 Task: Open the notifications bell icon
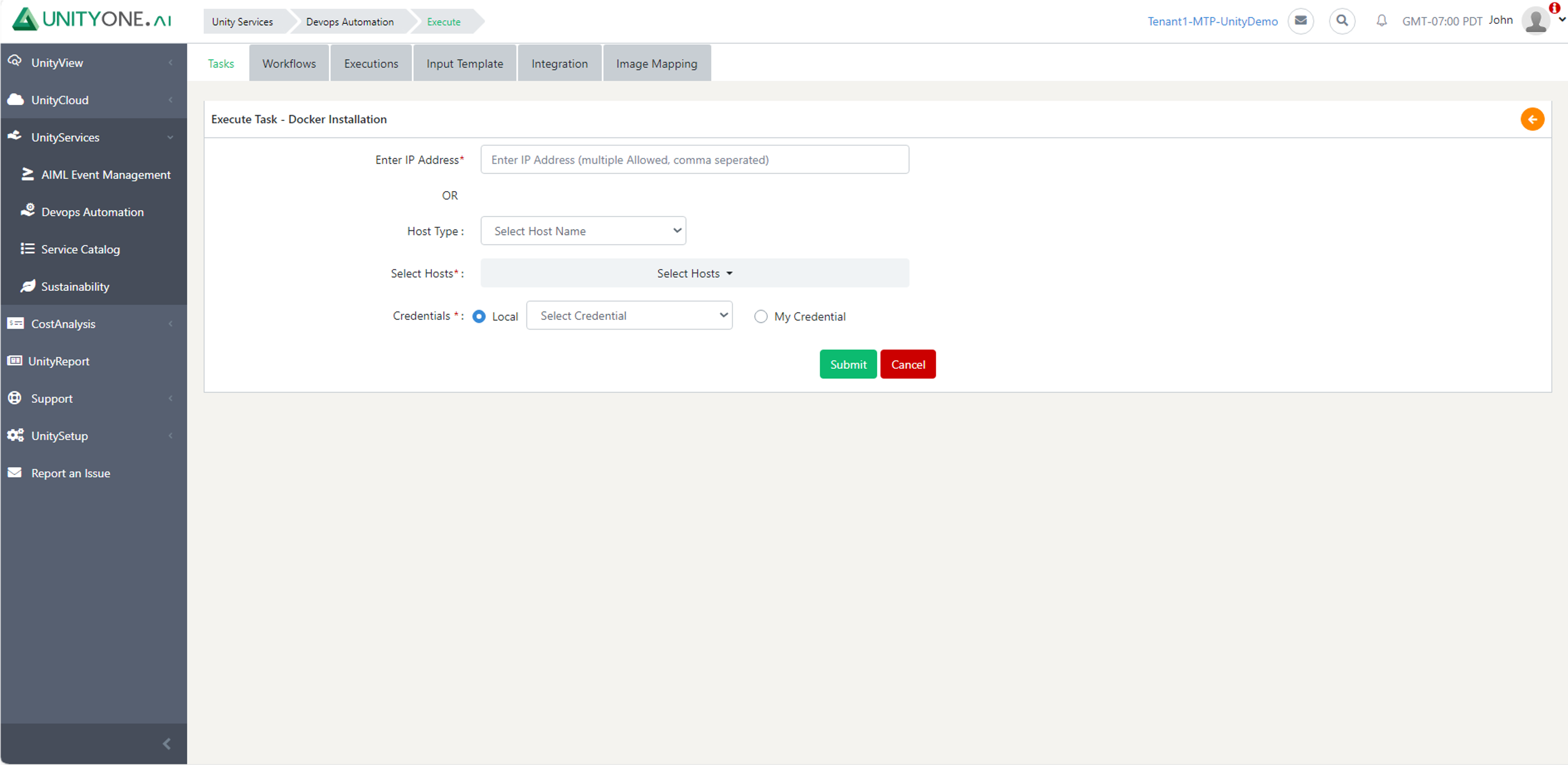point(1381,21)
